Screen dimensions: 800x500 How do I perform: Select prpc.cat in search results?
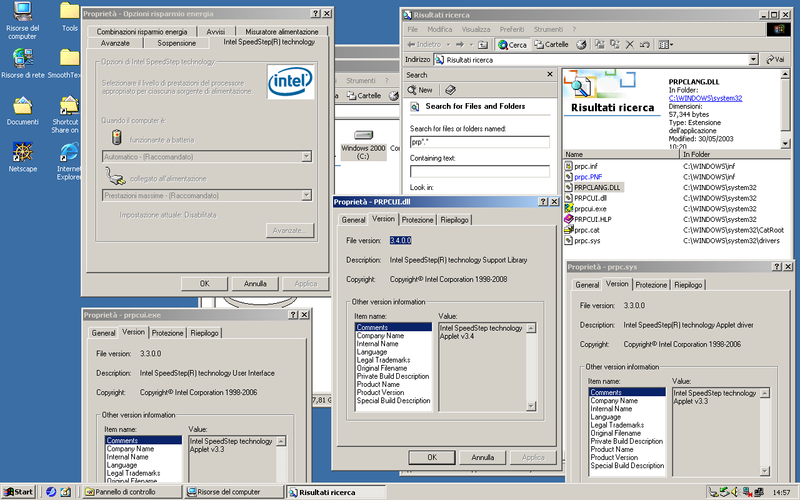point(582,230)
